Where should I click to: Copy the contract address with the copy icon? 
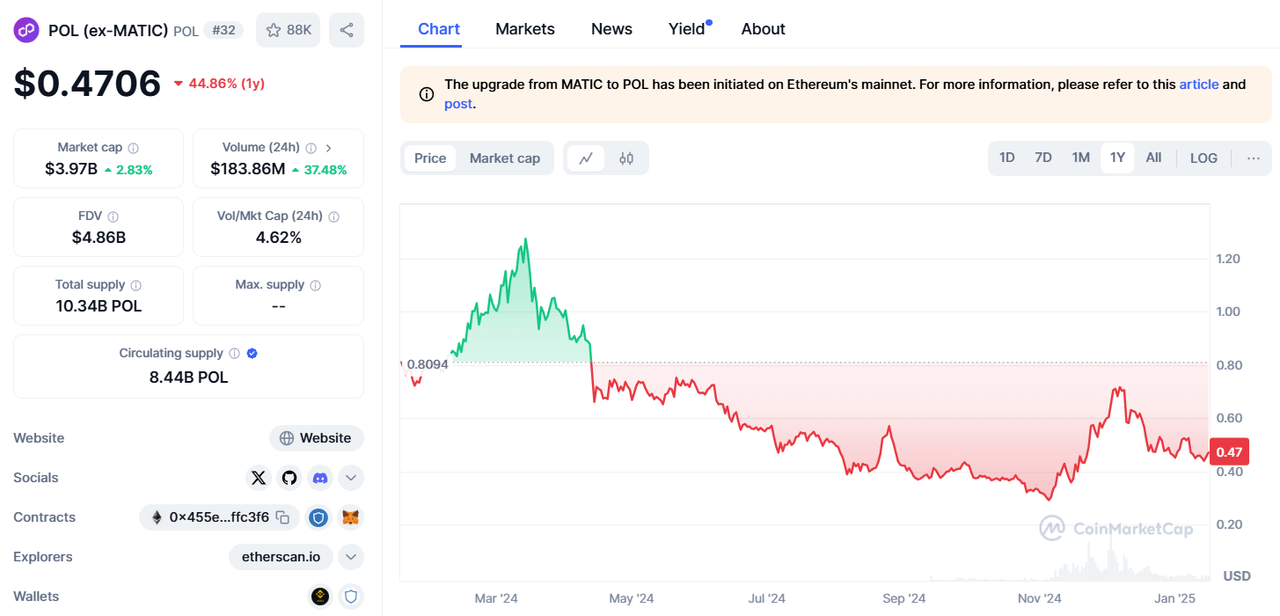(283, 517)
